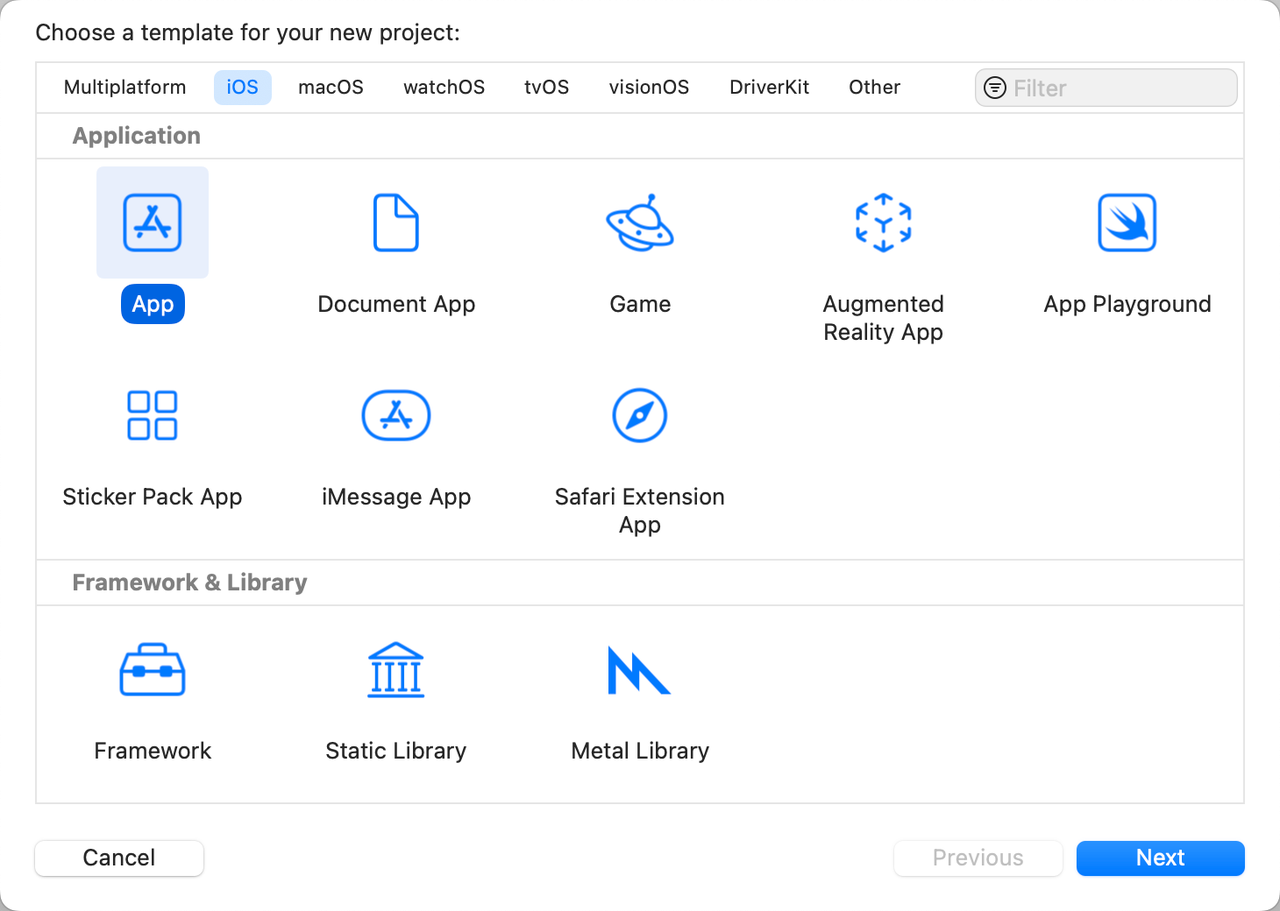This screenshot has height=911, width=1280.
Task: Click the "Augmented Reality App" label
Action: [883, 318]
